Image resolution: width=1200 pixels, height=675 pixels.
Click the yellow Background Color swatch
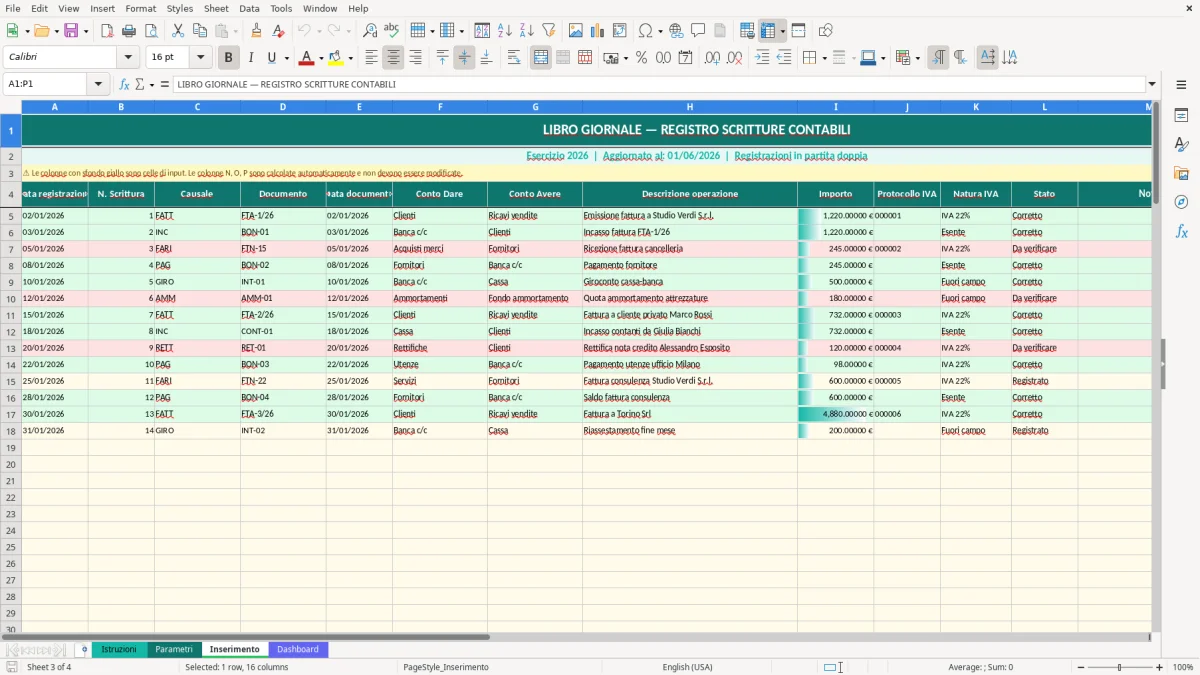click(x=336, y=58)
